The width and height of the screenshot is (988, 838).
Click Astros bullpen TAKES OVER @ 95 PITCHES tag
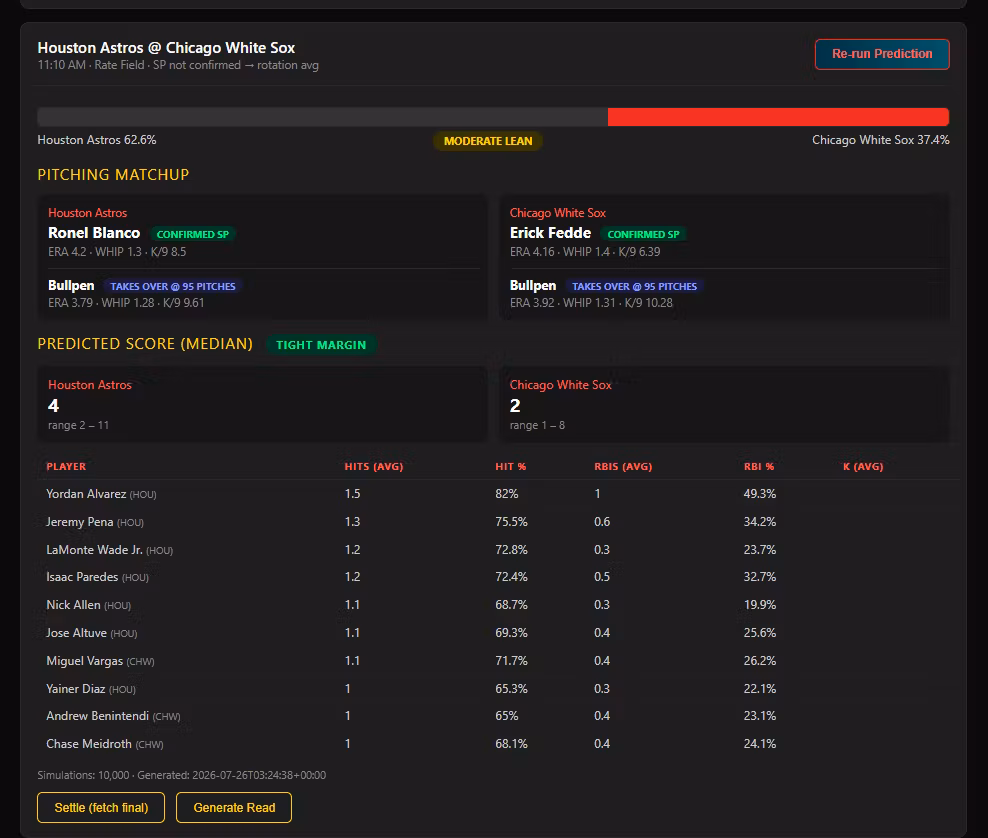(173, 286)
